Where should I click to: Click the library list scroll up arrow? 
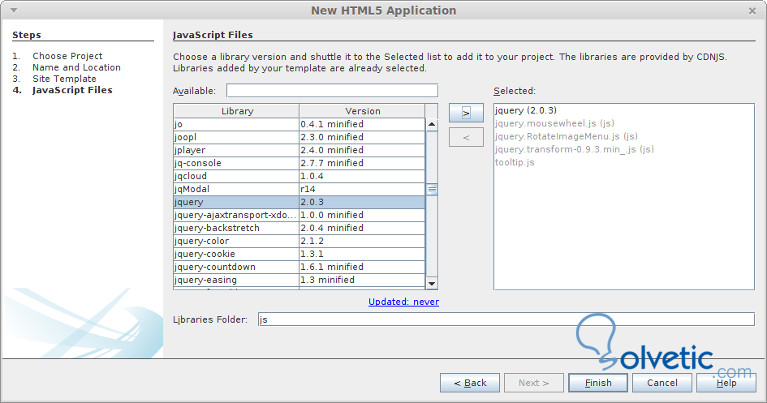[431, 124]
